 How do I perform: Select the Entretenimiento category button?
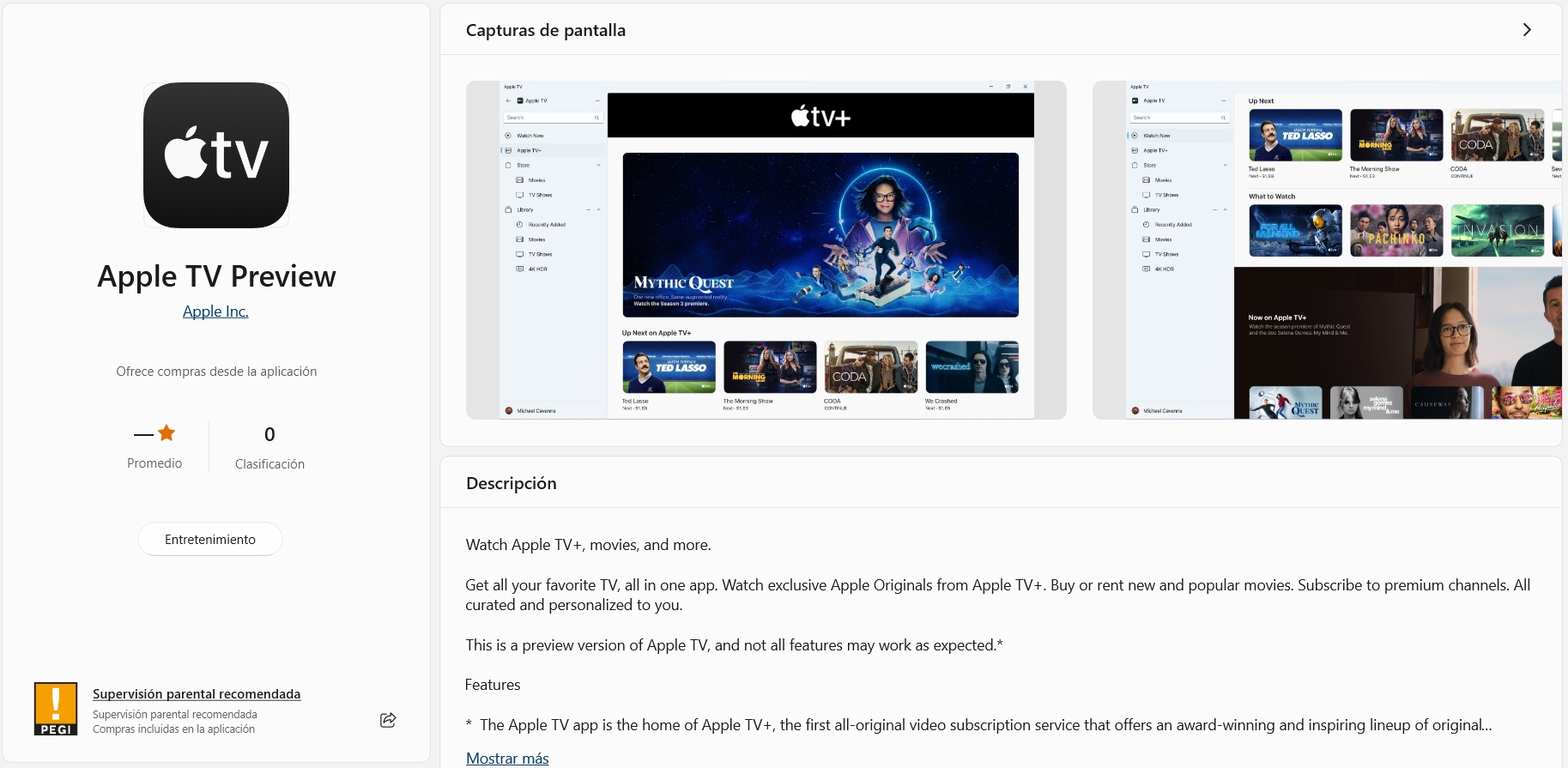click(x=210, y=539)
